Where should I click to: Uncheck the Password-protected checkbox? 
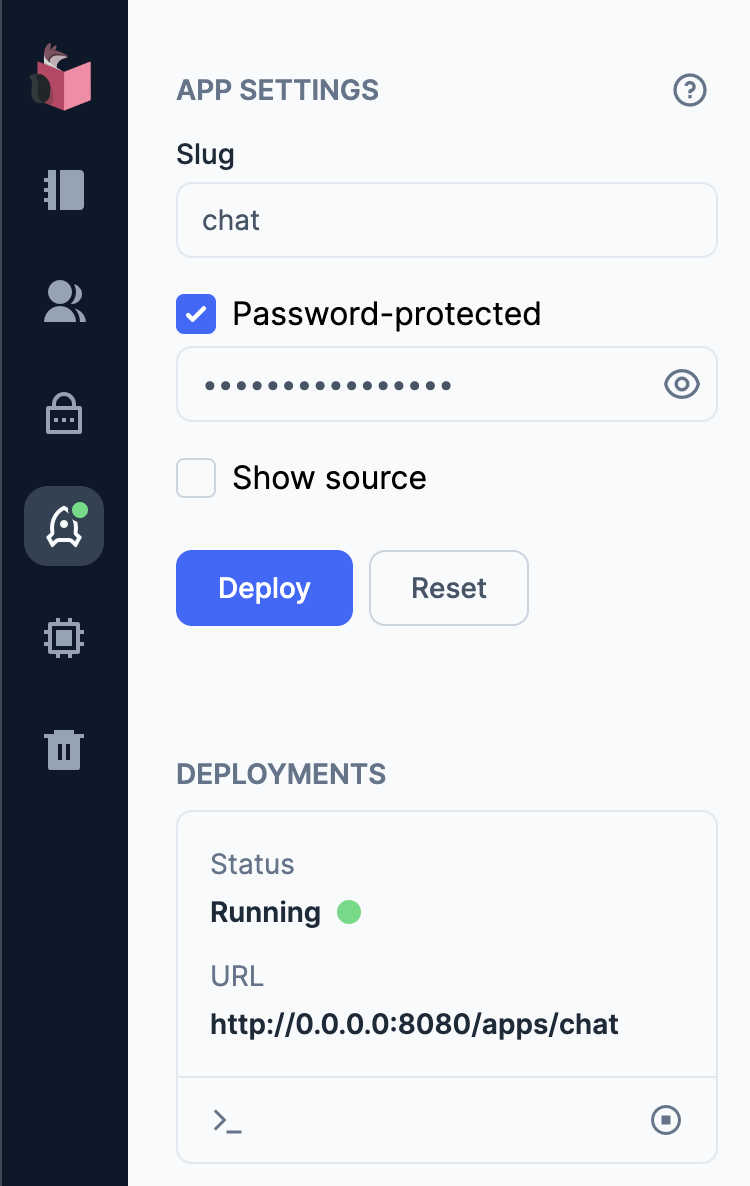tap(196, 314)
